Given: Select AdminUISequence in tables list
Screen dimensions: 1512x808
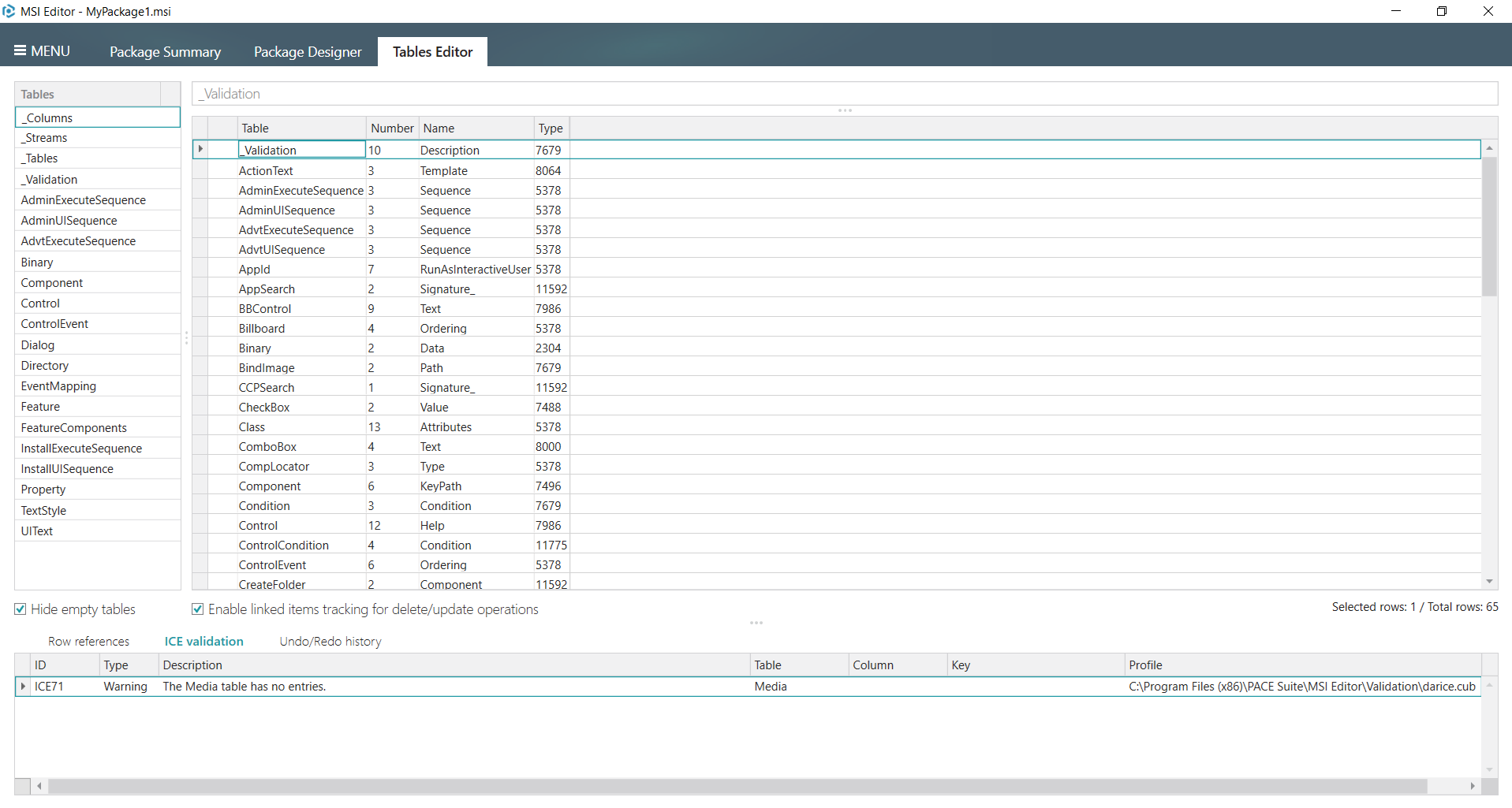Looking at the screenshot, I should coord(98,221).
